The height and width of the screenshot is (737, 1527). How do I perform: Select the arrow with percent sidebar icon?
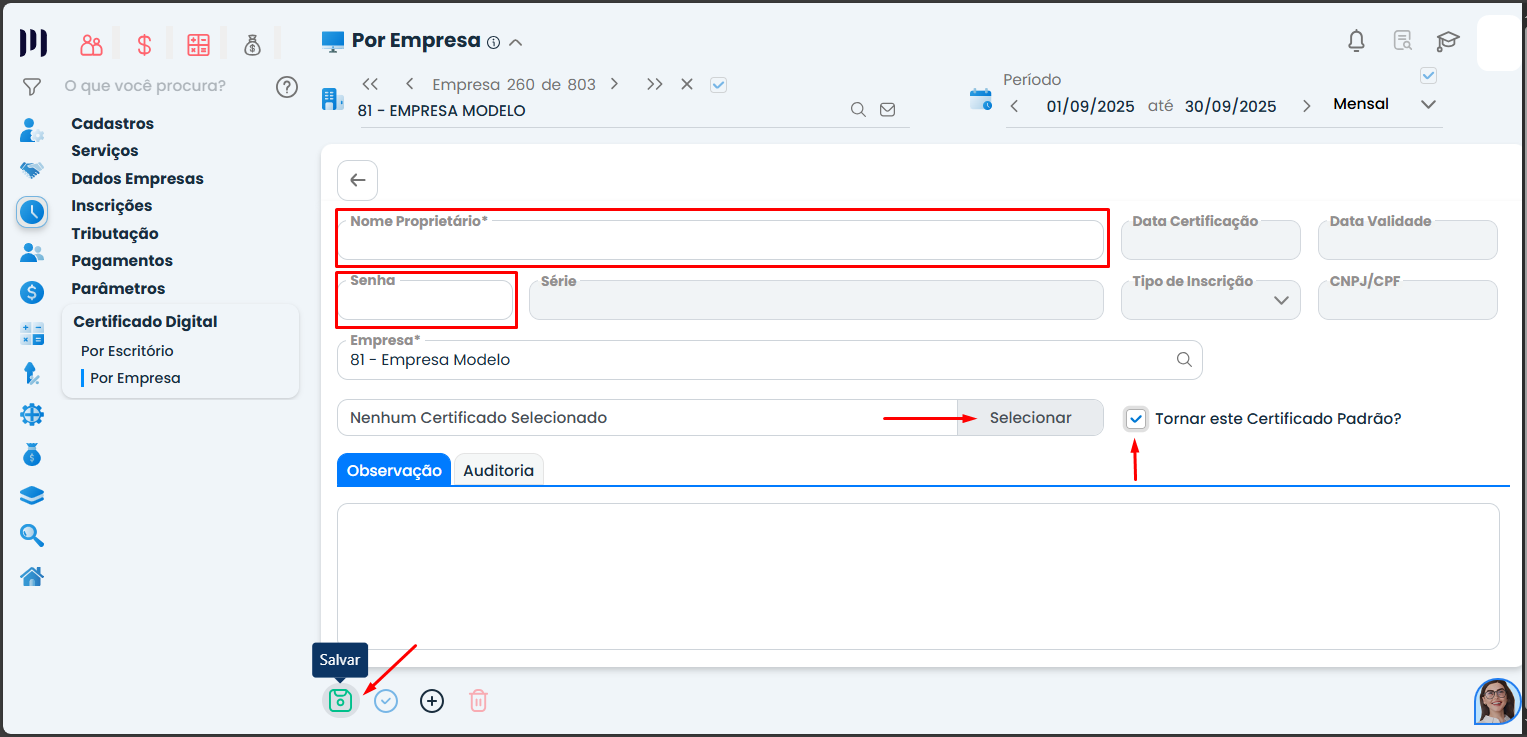click(32, 374)
